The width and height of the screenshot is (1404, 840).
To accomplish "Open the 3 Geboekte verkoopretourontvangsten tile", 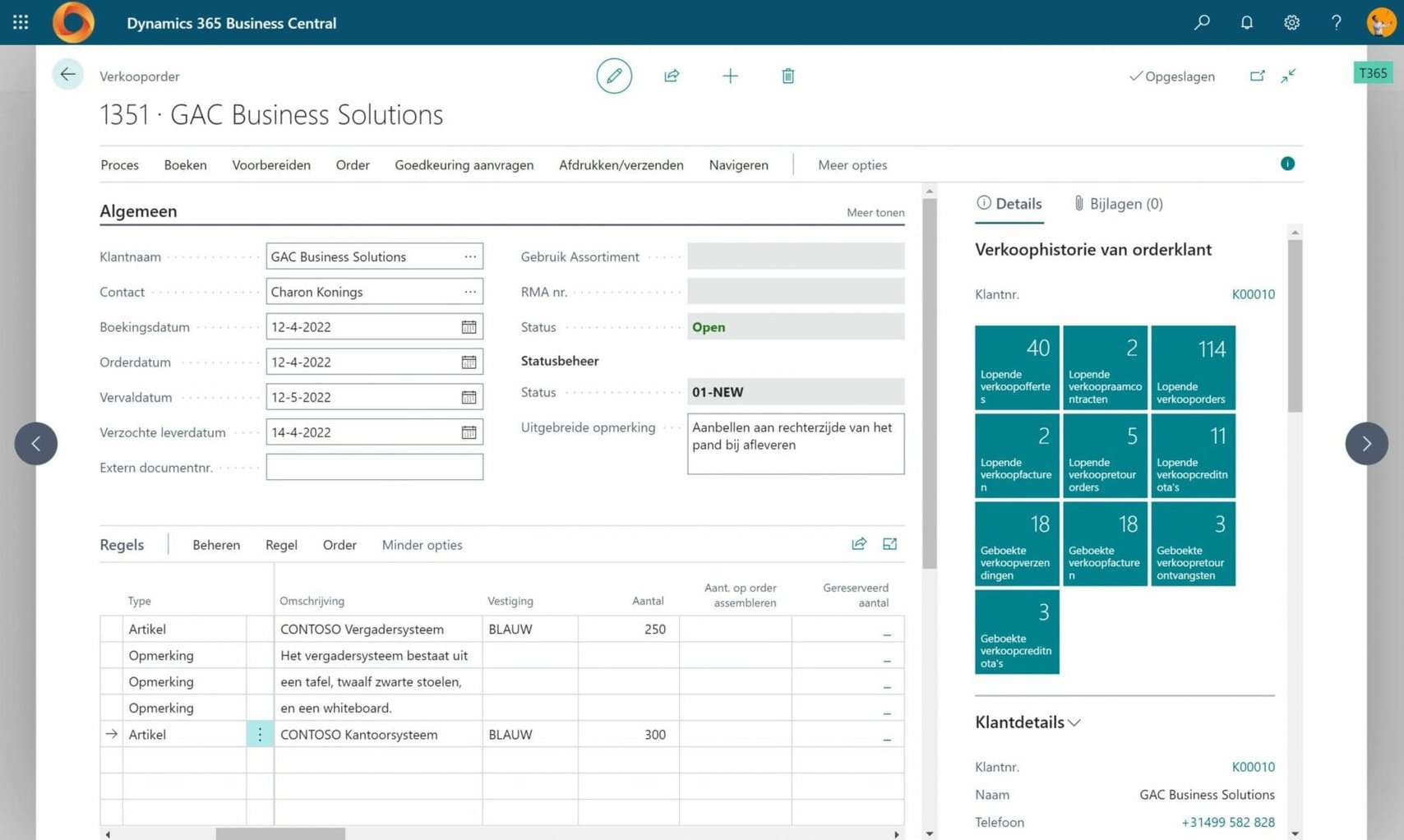I will (1193, 543).
